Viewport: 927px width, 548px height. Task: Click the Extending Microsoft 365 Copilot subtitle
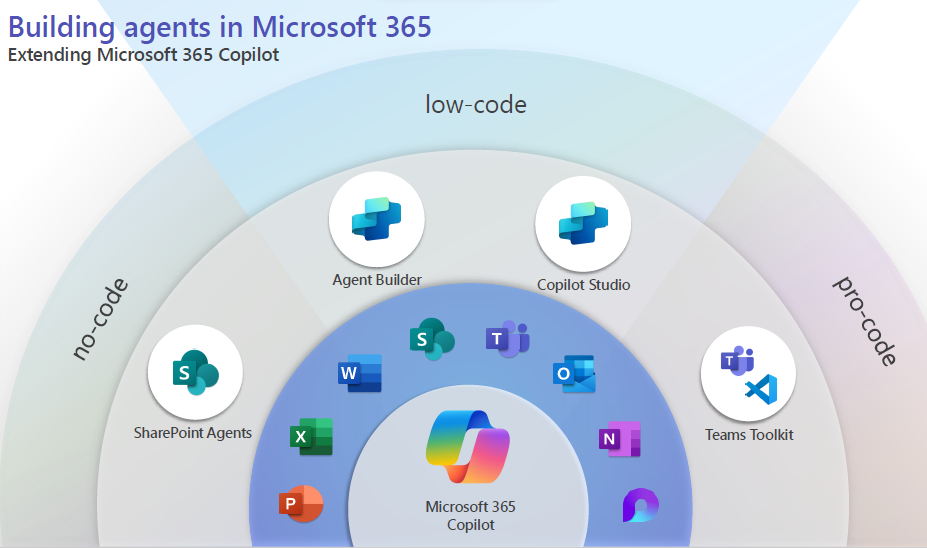[143, 55]
